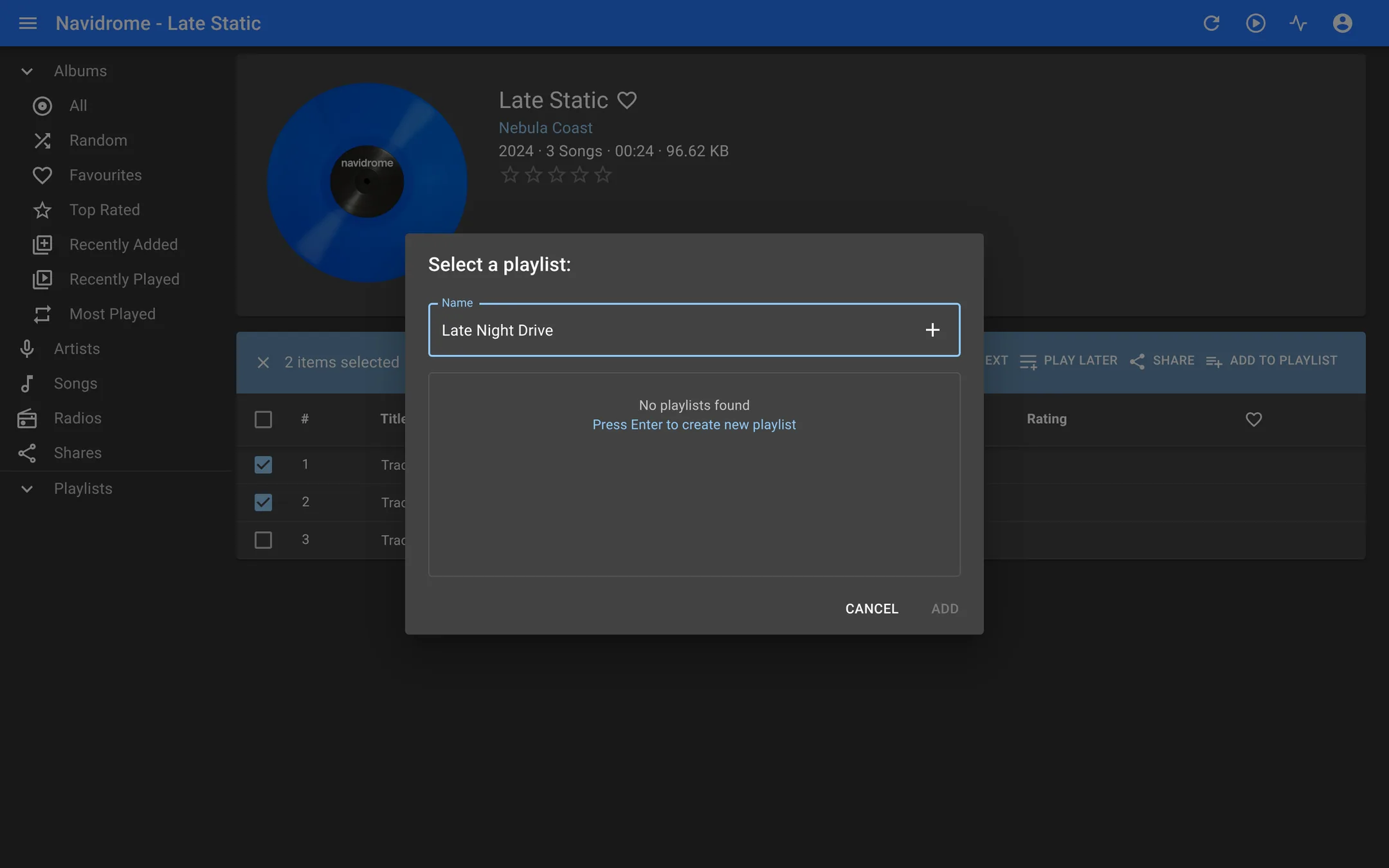The image size is (1389, 868).
Task: Open the user account icon
Action: (1343, 23)
